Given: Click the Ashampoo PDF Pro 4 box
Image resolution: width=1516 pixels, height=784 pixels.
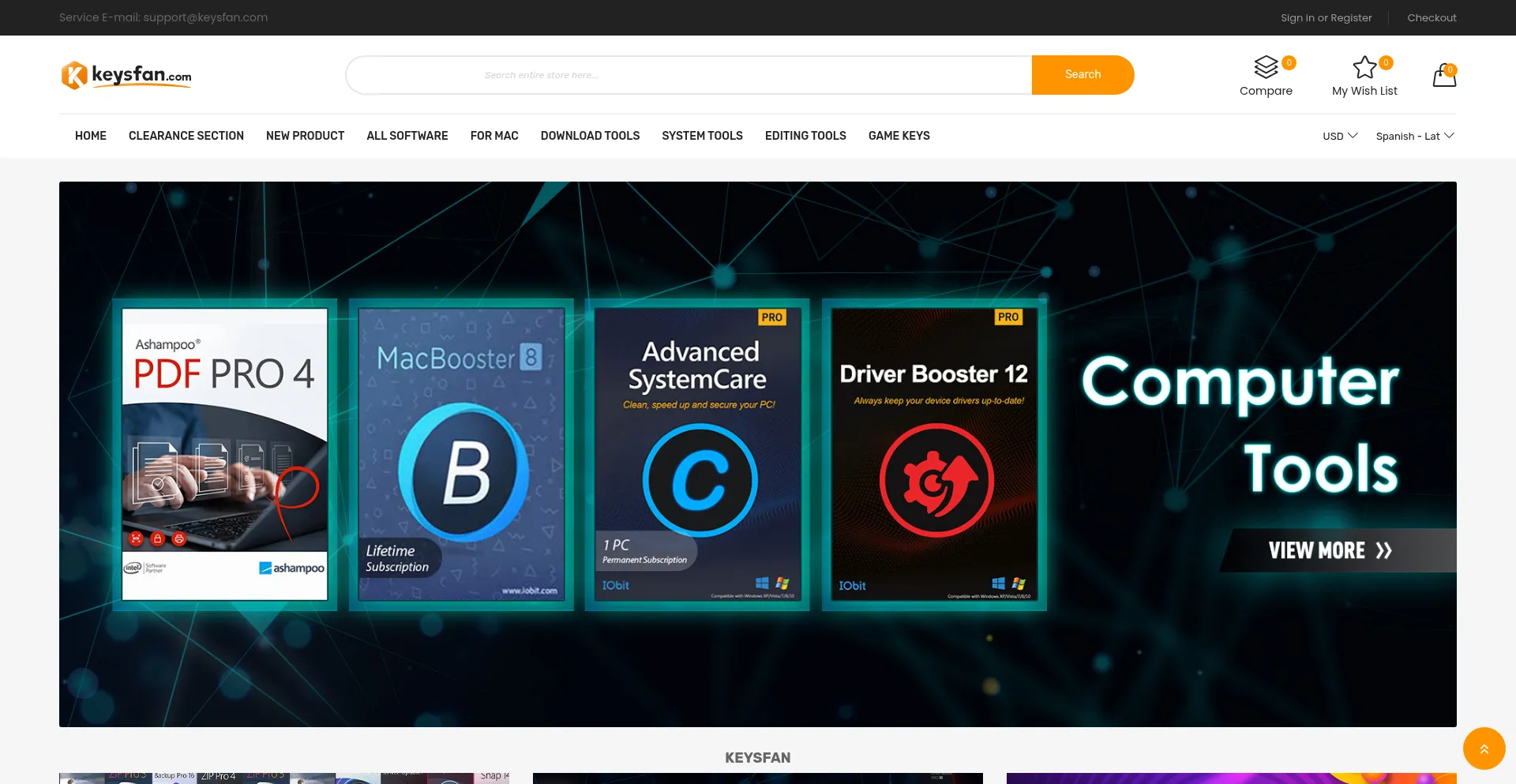Looking at the screenshot, I should [225, 454].
